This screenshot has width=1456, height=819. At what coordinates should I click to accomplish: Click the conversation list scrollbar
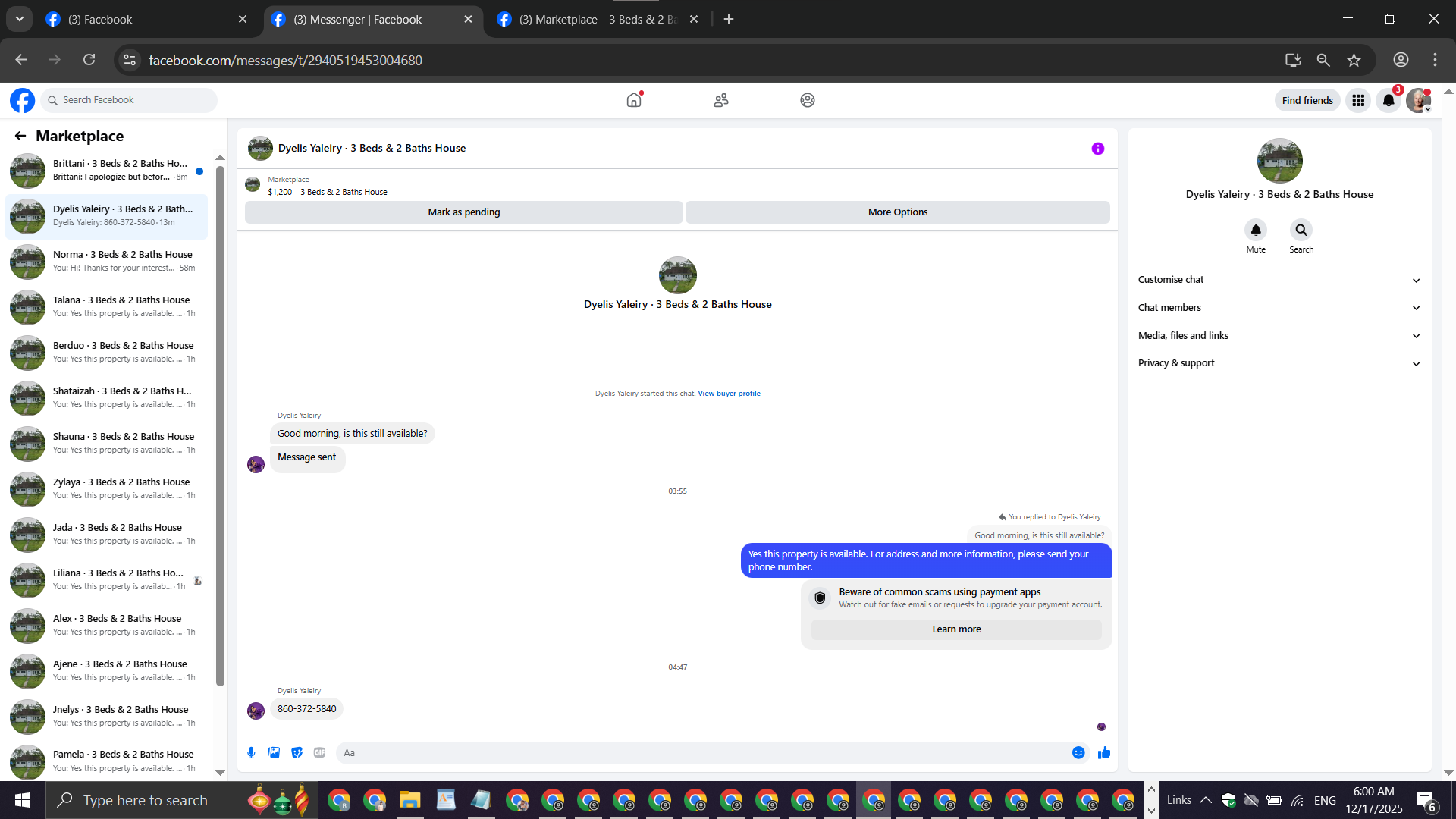220,425
